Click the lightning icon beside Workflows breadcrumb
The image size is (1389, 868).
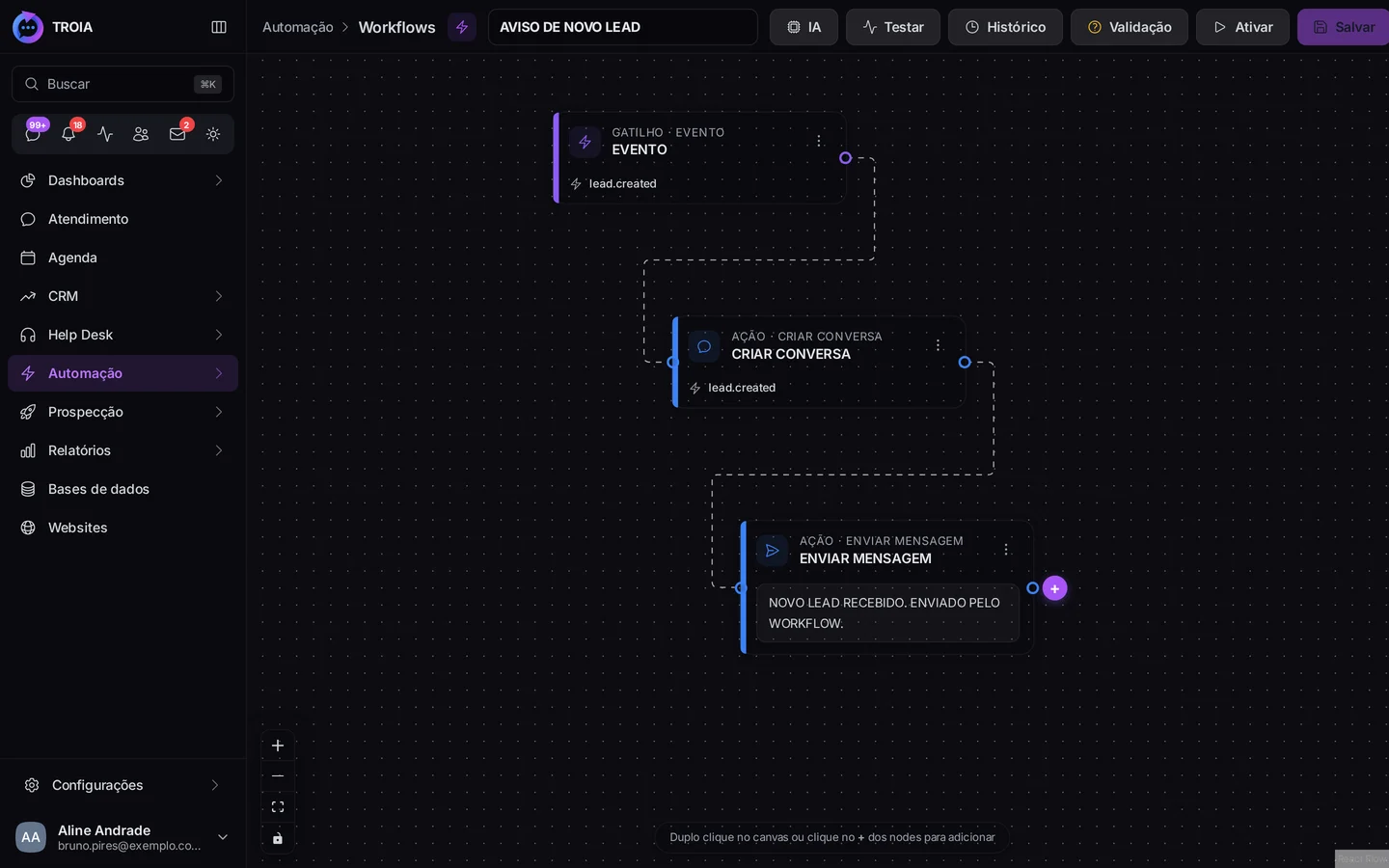[x=462, y=27]
